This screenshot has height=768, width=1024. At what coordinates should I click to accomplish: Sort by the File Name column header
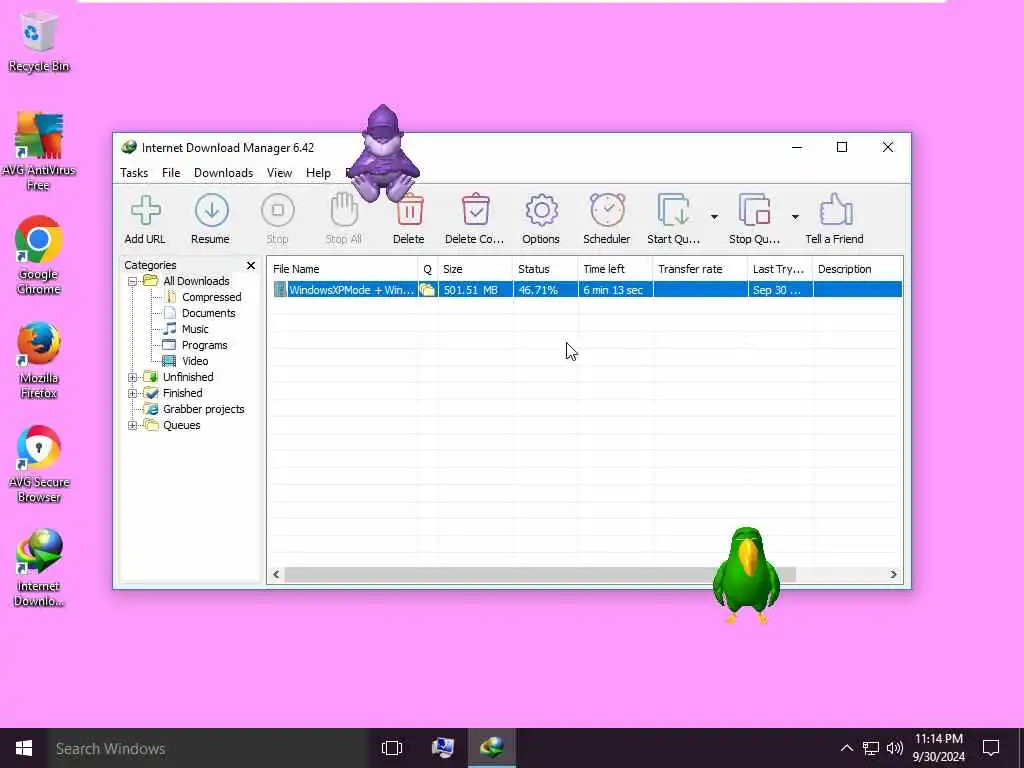(x=344, y=269)
